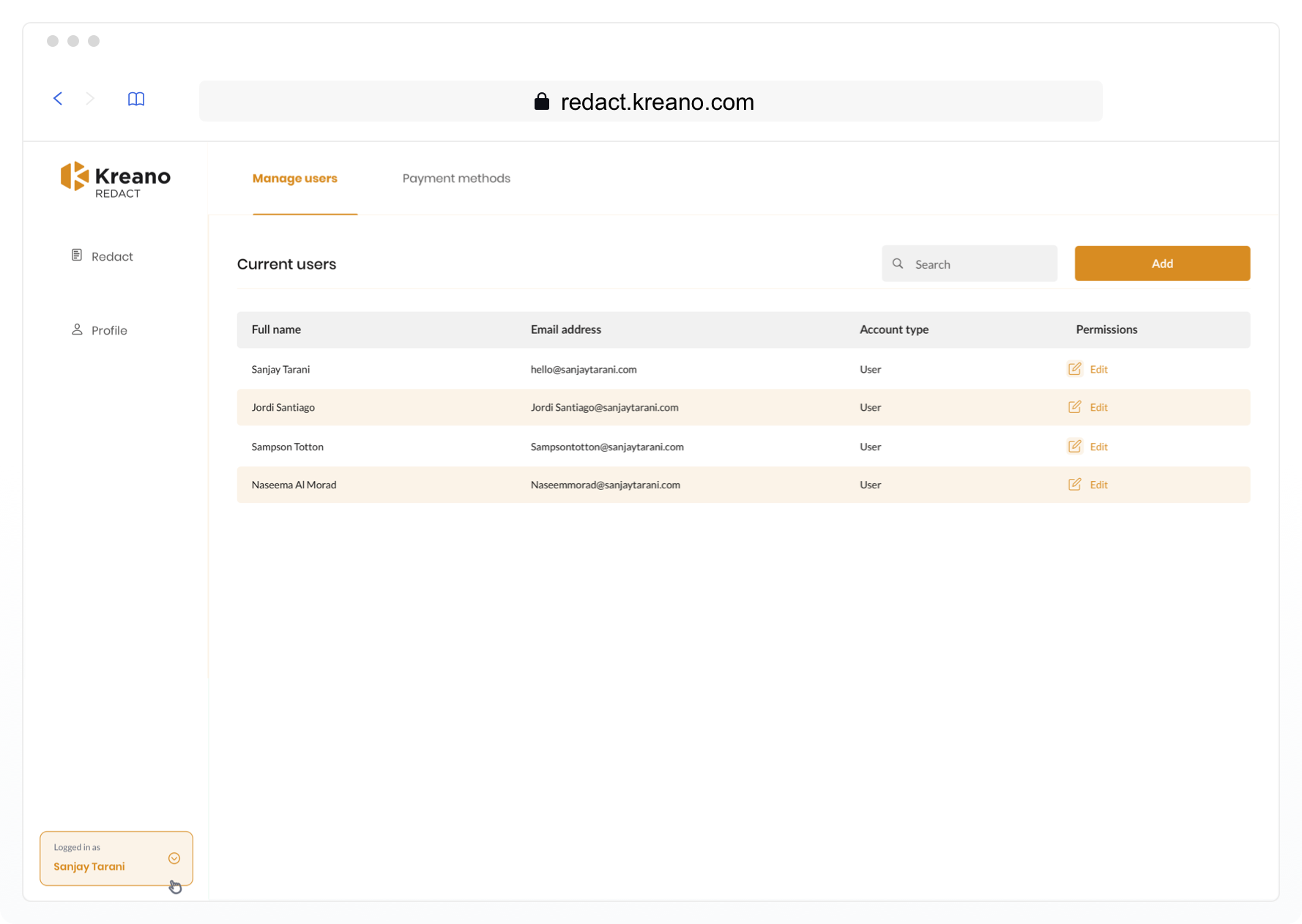Click edit pencil icon for Sanjay Tarani

tap(1074, 369)
